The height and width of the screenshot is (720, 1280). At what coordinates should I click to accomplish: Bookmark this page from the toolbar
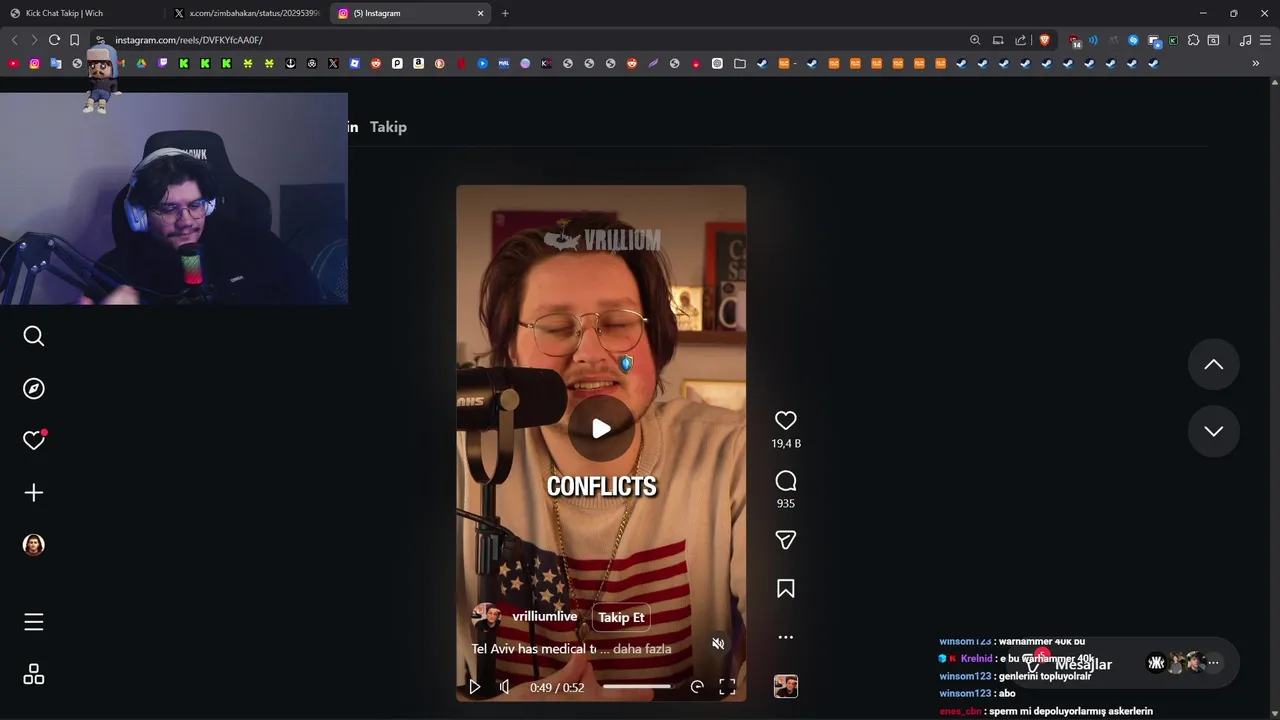(74, 40)
